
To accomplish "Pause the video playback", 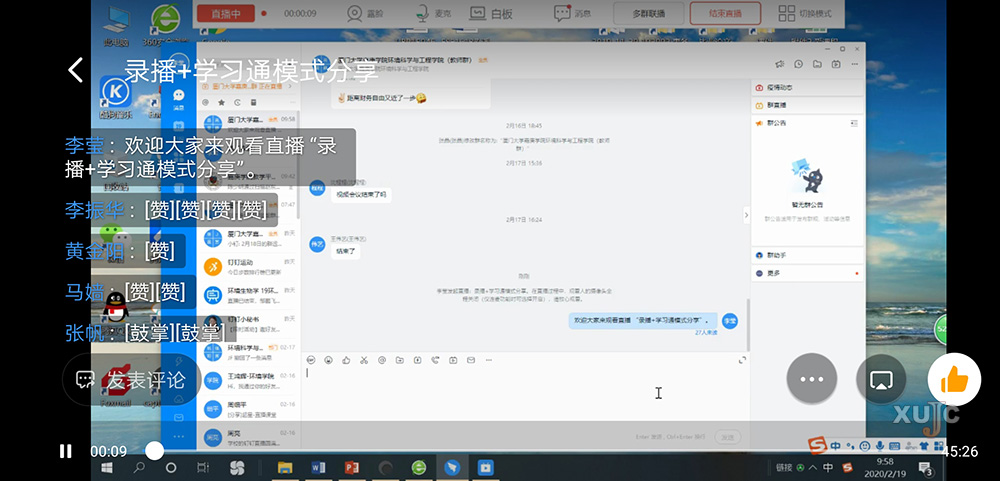I will coord(66,451).
